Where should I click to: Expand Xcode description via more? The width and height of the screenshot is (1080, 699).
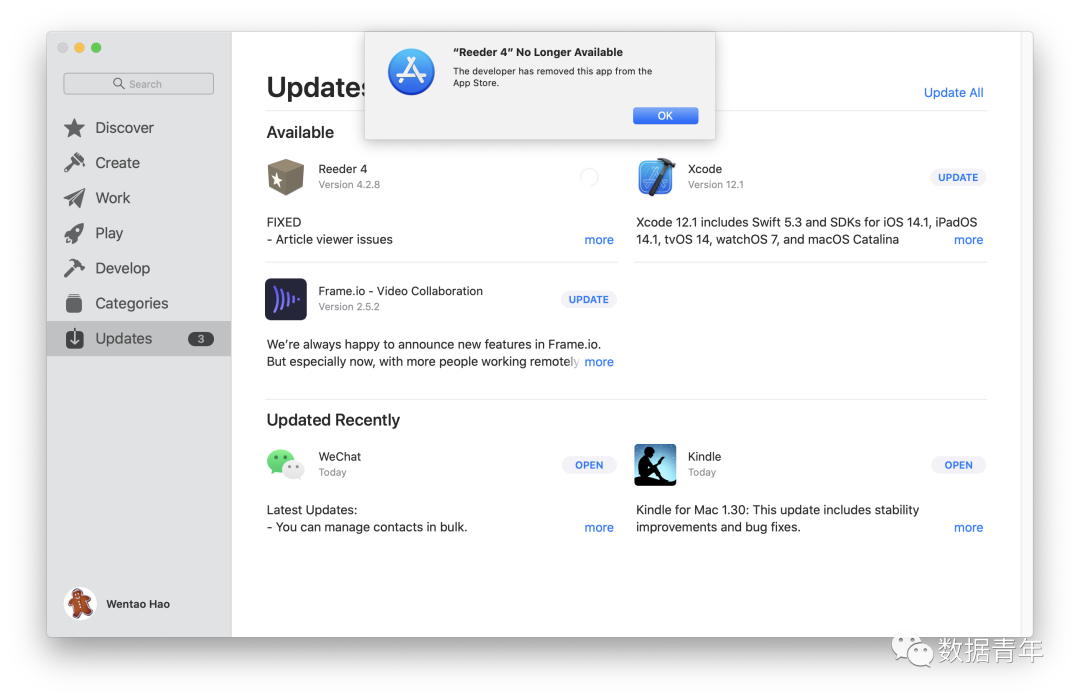pos(968,240)
